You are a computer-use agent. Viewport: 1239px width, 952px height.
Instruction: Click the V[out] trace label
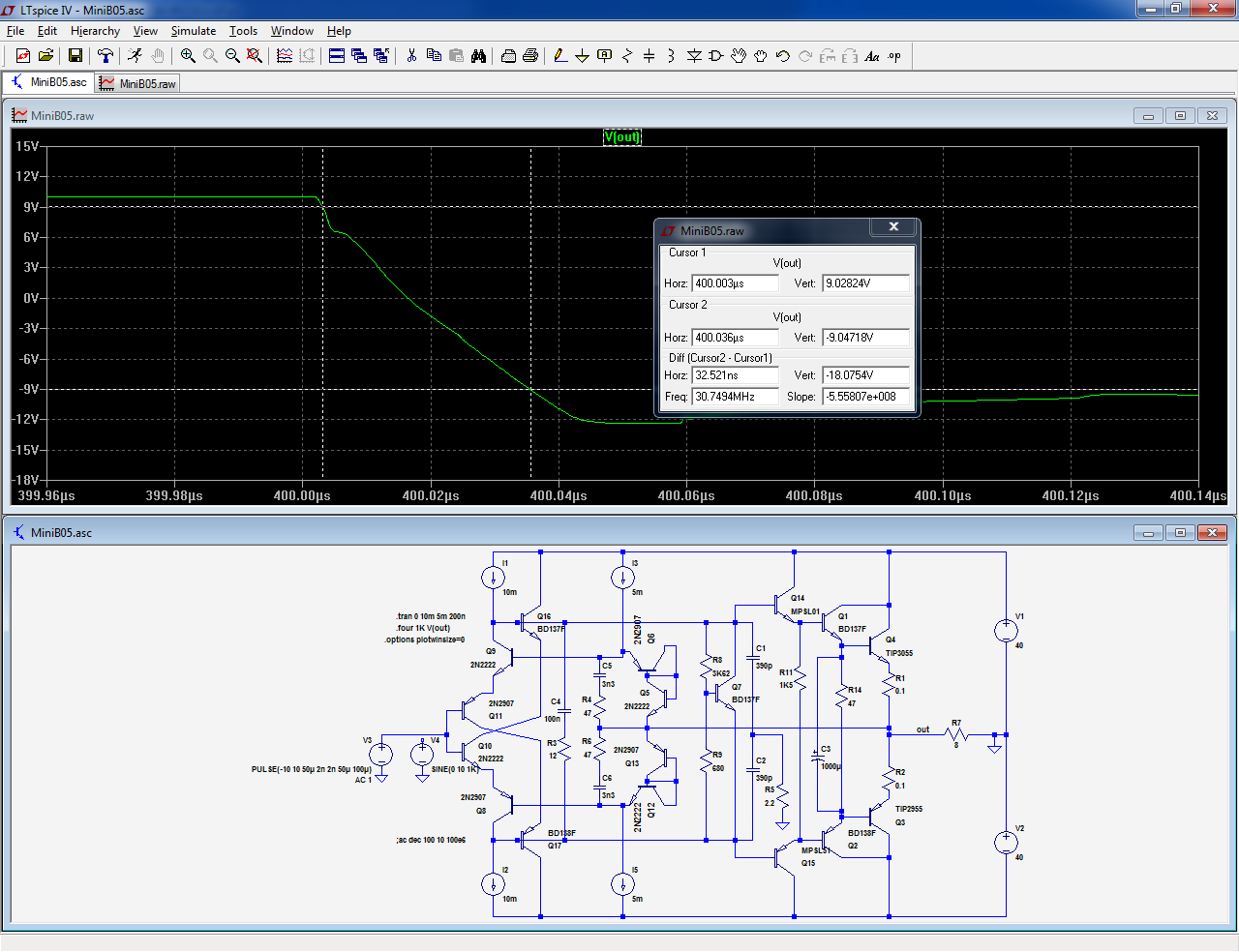click(x=621, y=136)
